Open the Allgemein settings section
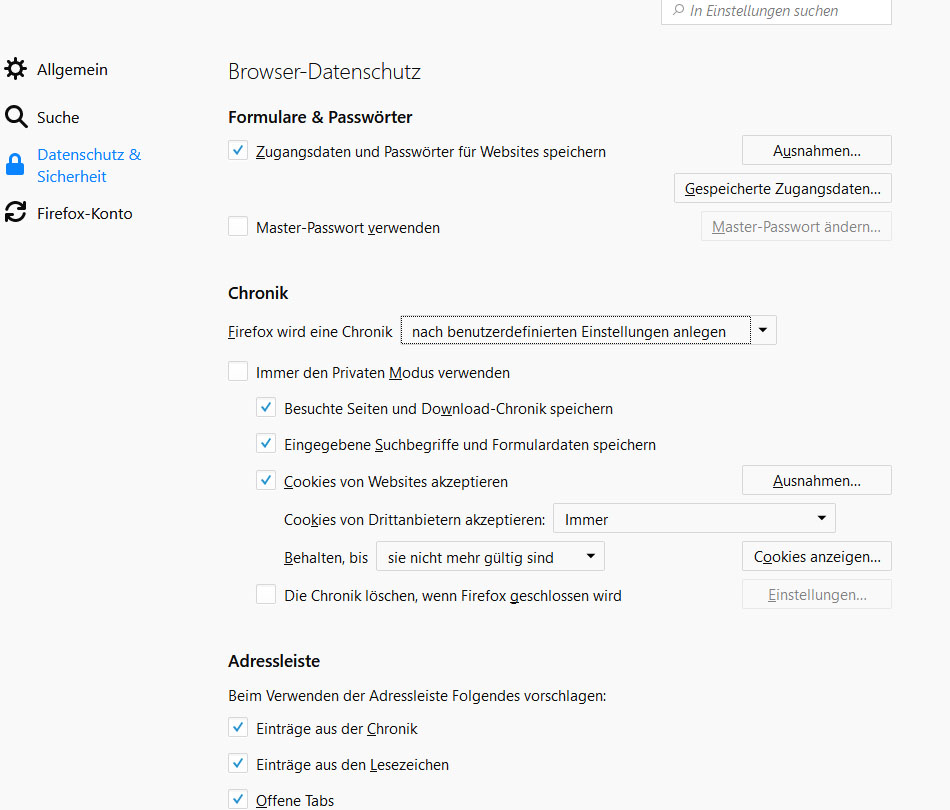950x810 pixels. click(72, 70)
